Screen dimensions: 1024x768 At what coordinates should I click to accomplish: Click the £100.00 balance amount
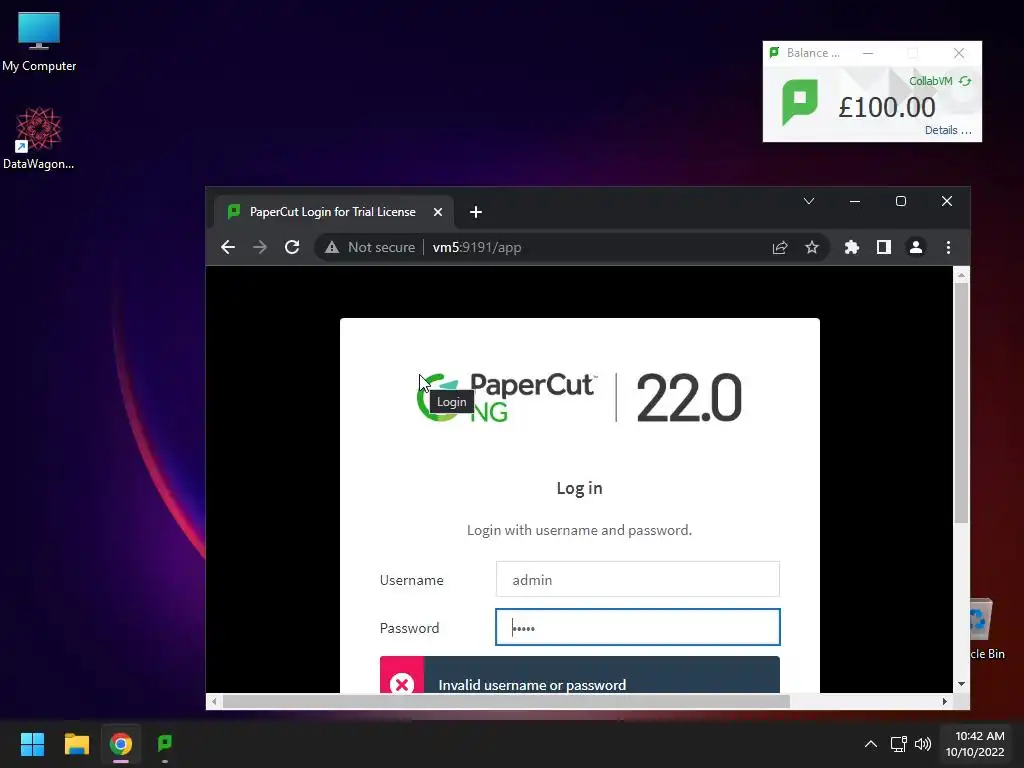tap(887, 107)
